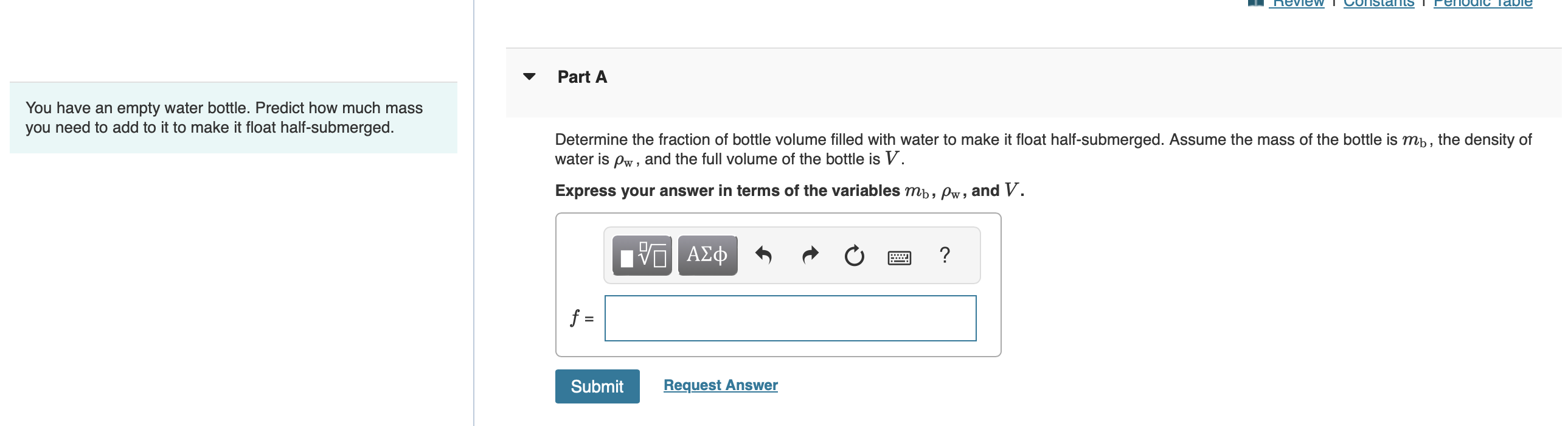Image resolution: width=1568 pixels, height=426 pixels.
Task: Undo the last equation edit
Action: (766, 256)
